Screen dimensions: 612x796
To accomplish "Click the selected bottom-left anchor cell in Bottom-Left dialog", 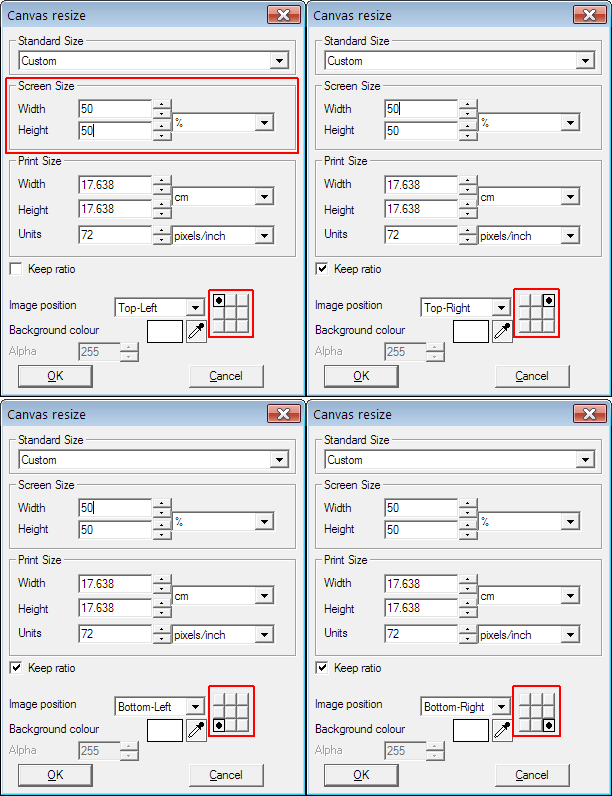I will pyautogui.click(x=219, y=725).
